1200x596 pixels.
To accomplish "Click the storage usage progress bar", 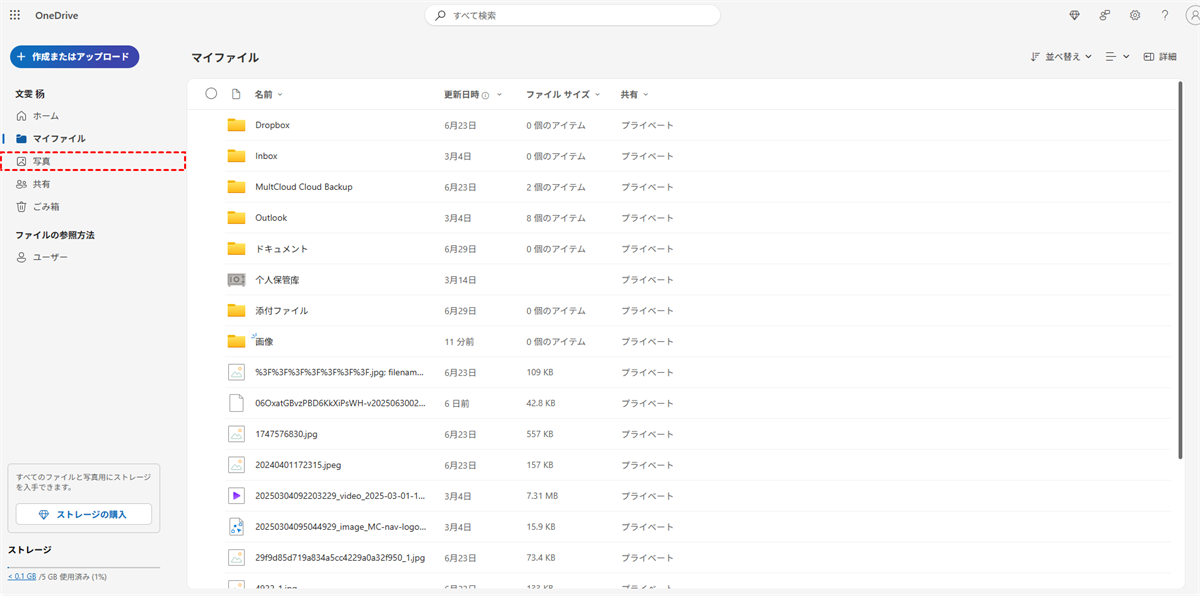I will 84,567.
